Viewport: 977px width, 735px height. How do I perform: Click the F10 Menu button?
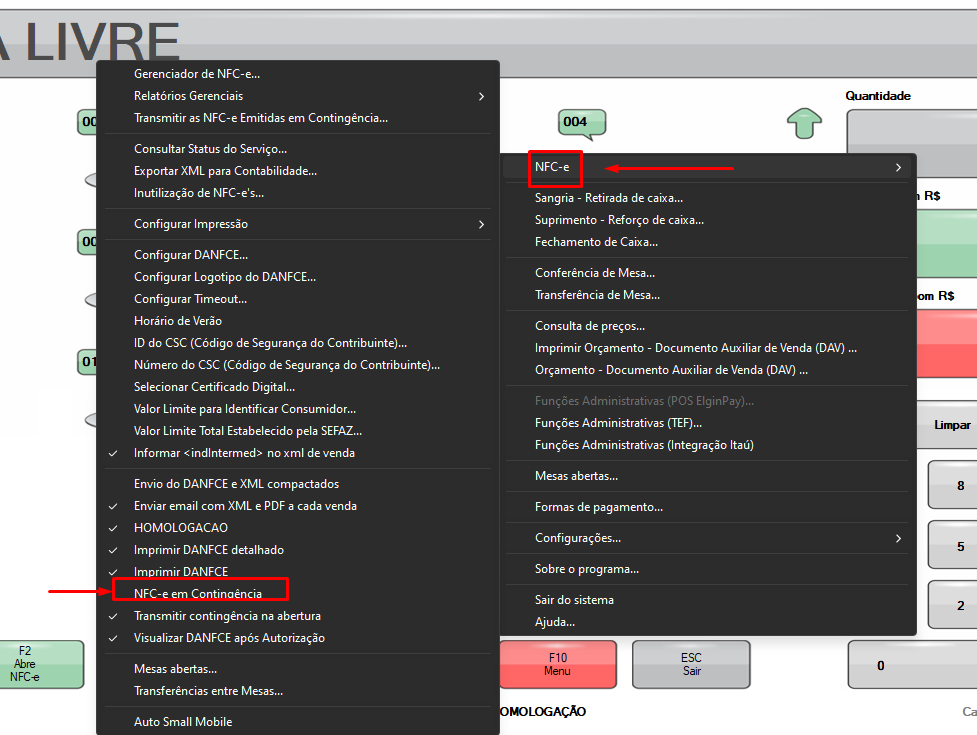coord(558,665)
